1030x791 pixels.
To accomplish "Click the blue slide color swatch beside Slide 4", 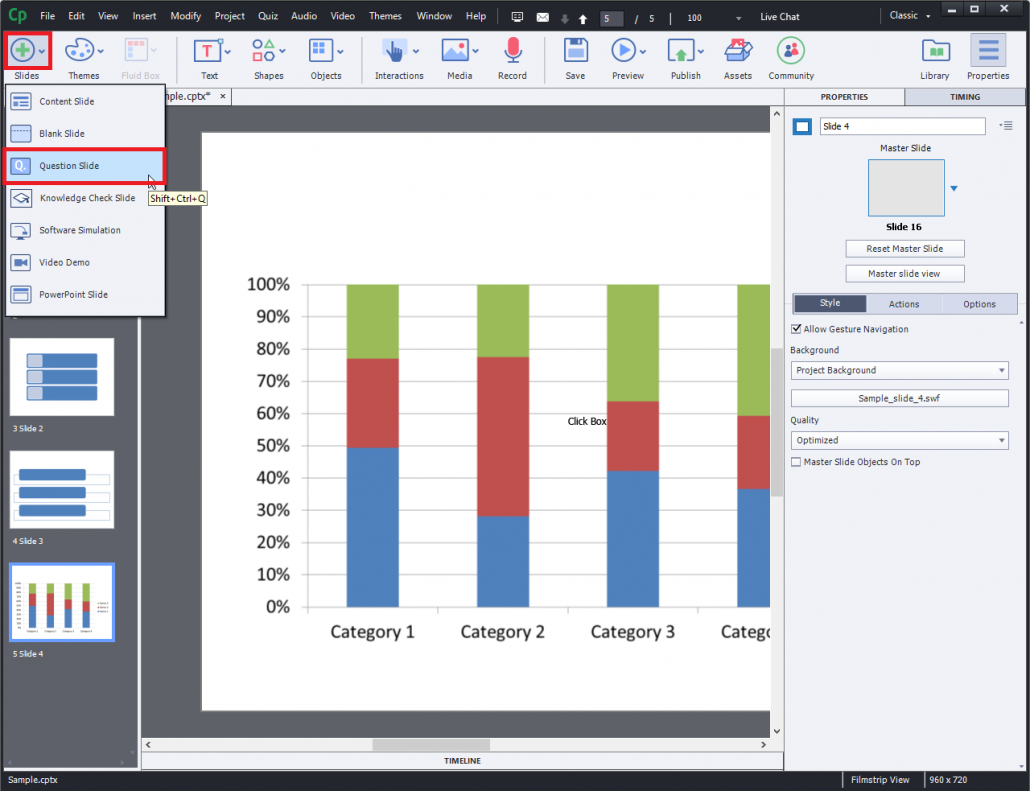I will point(801,126).
